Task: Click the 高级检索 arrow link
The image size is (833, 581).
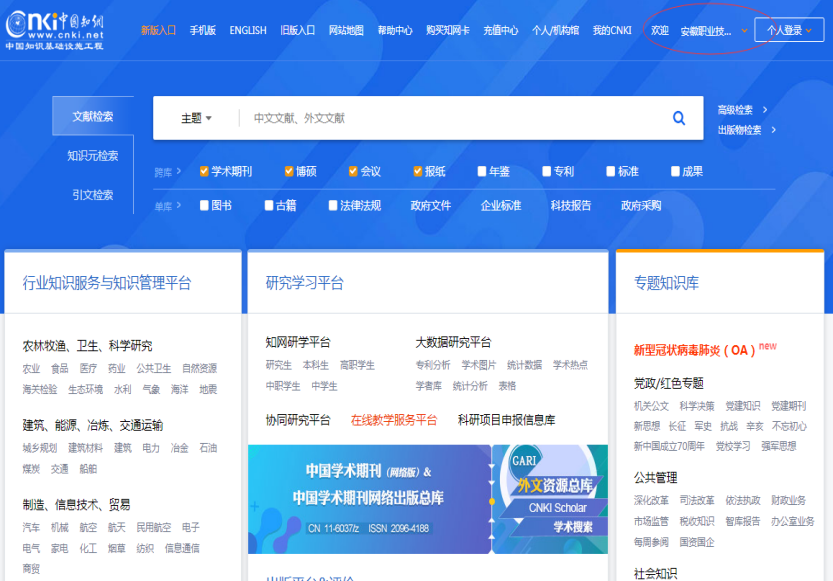Action: (742, 110)
